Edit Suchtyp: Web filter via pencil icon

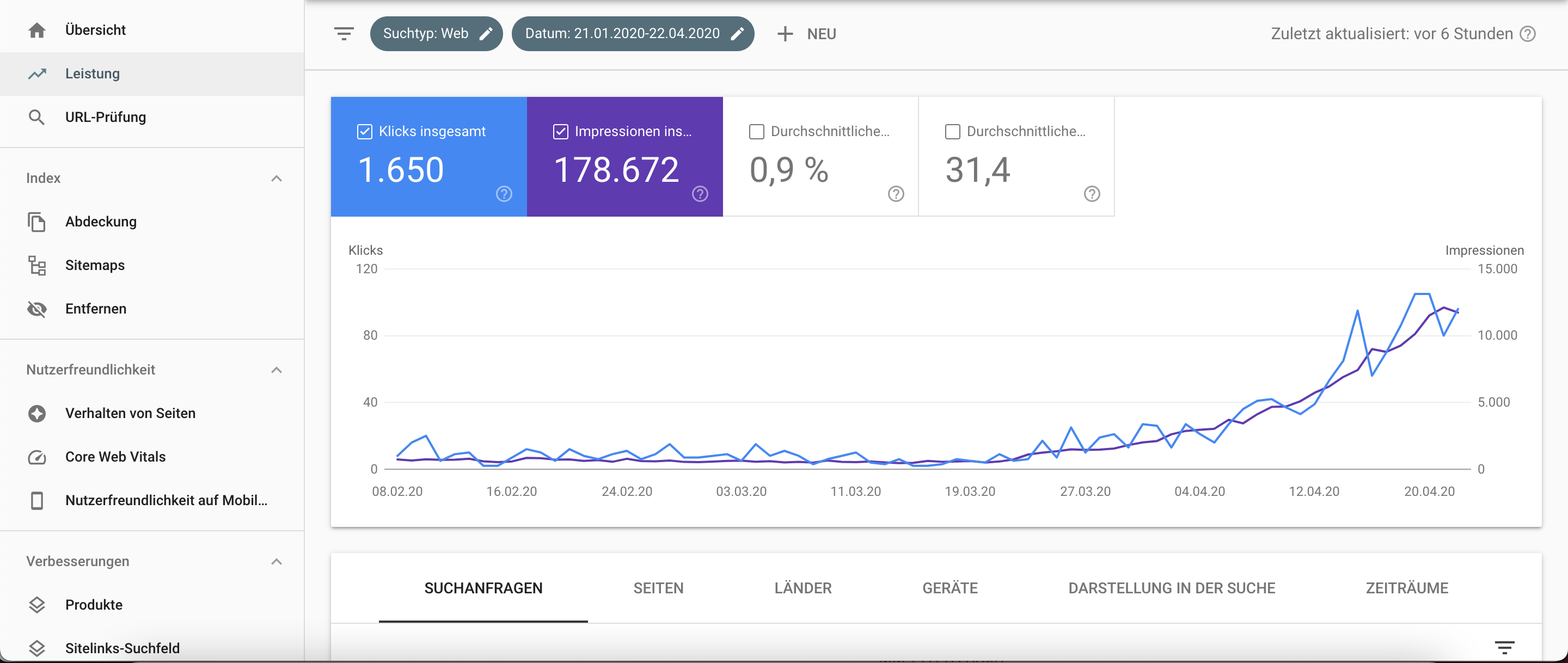coord(486,34)
